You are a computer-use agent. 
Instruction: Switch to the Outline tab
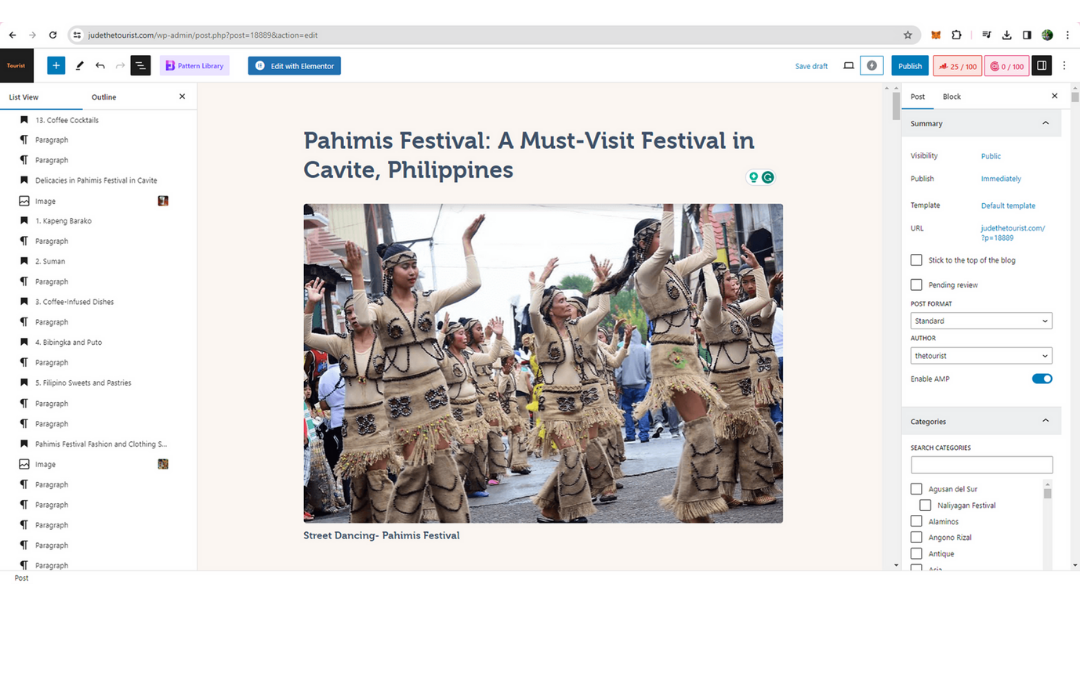click(104, 97)
